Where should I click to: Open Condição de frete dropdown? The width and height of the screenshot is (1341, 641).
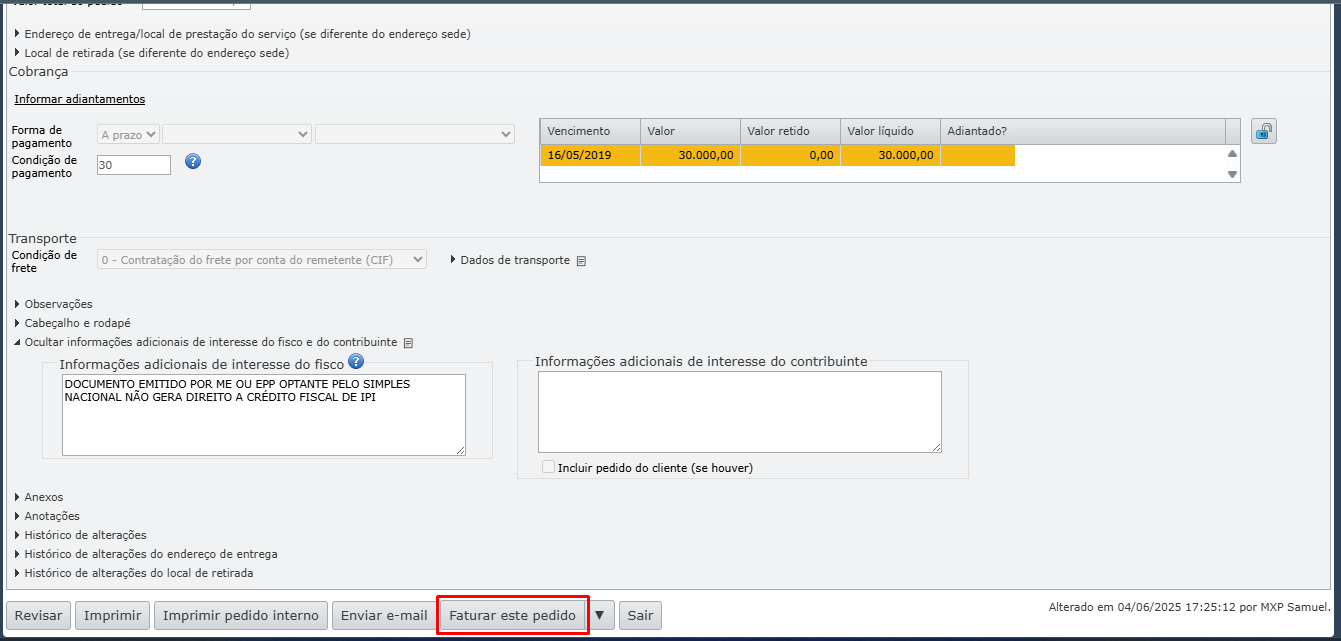(x=262, y=260)
